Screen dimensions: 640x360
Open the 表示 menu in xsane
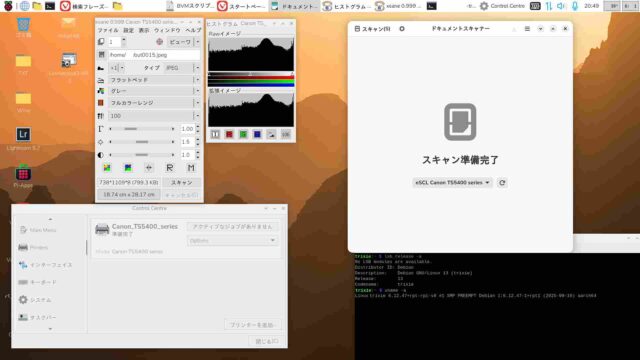tap(144, 30)
